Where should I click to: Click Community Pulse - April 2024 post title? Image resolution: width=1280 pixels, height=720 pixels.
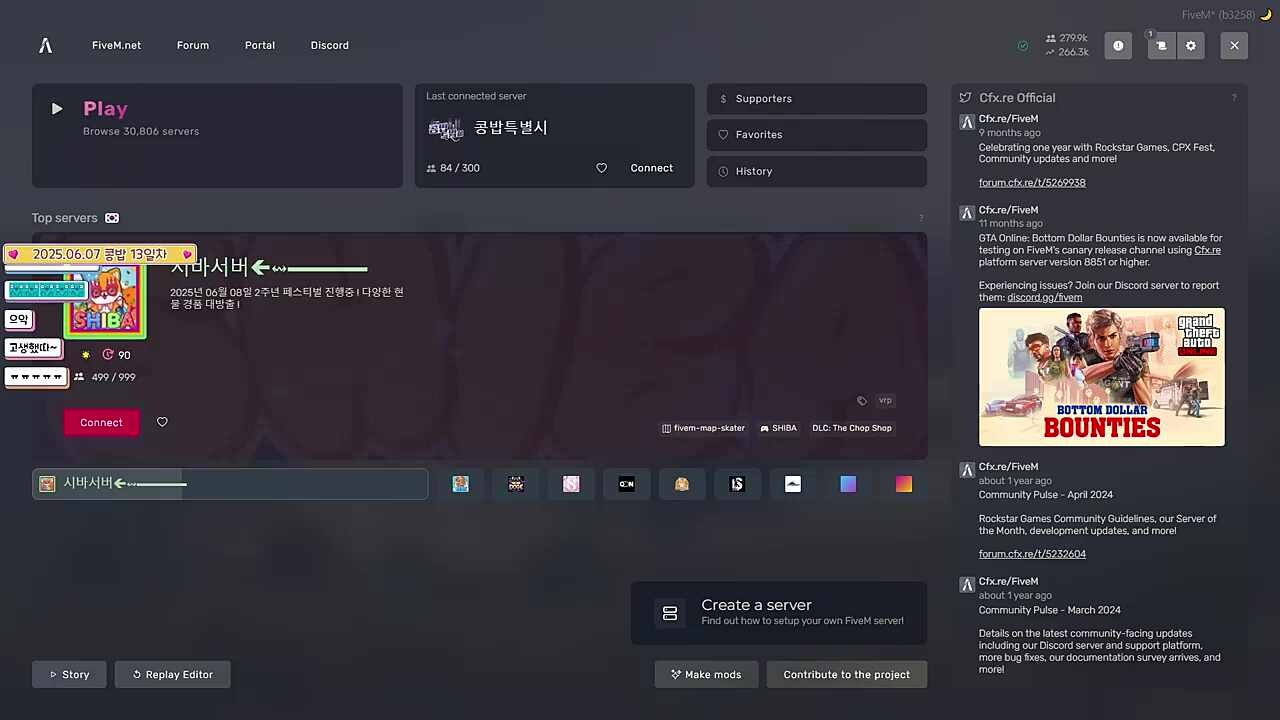point(1045,495)
